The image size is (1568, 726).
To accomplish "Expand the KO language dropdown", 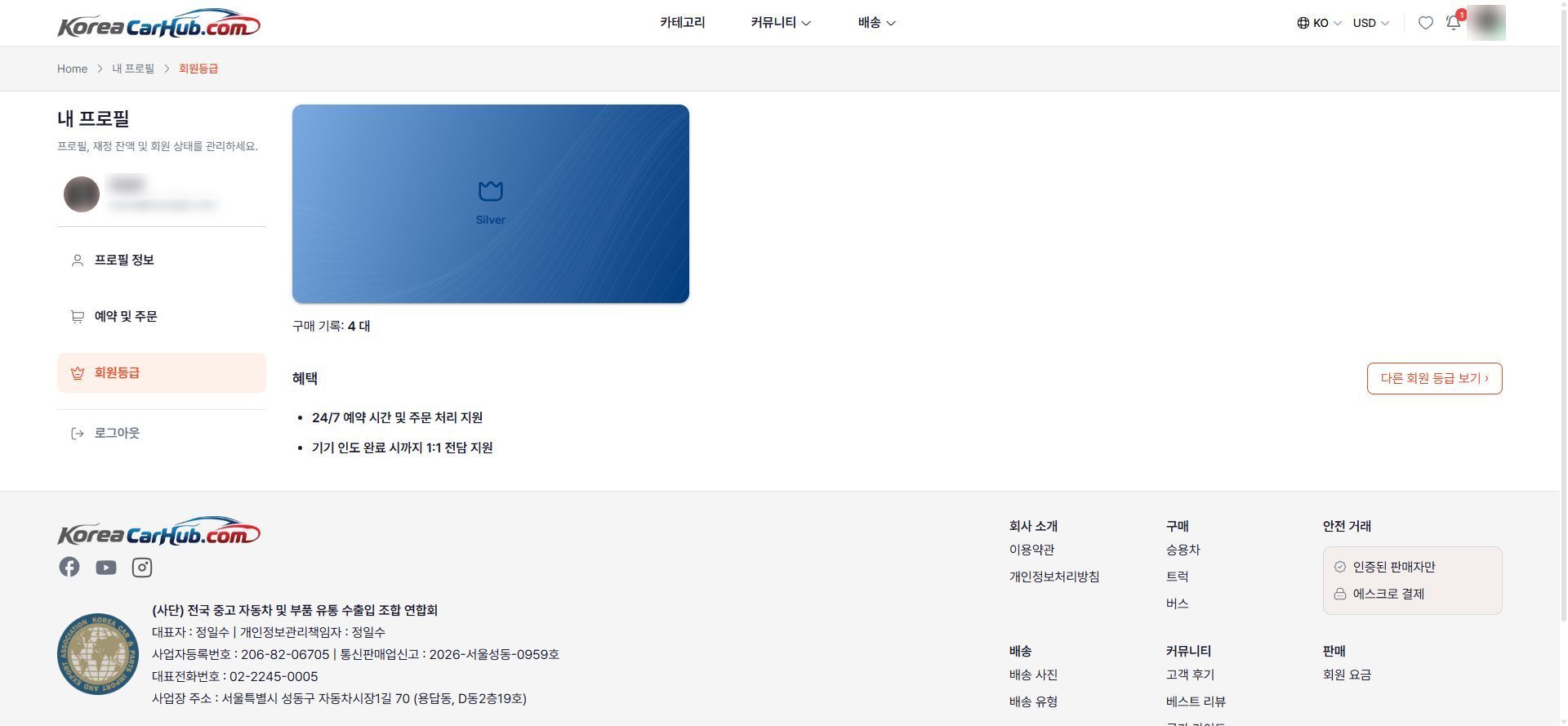I will tap(1319, 23).
